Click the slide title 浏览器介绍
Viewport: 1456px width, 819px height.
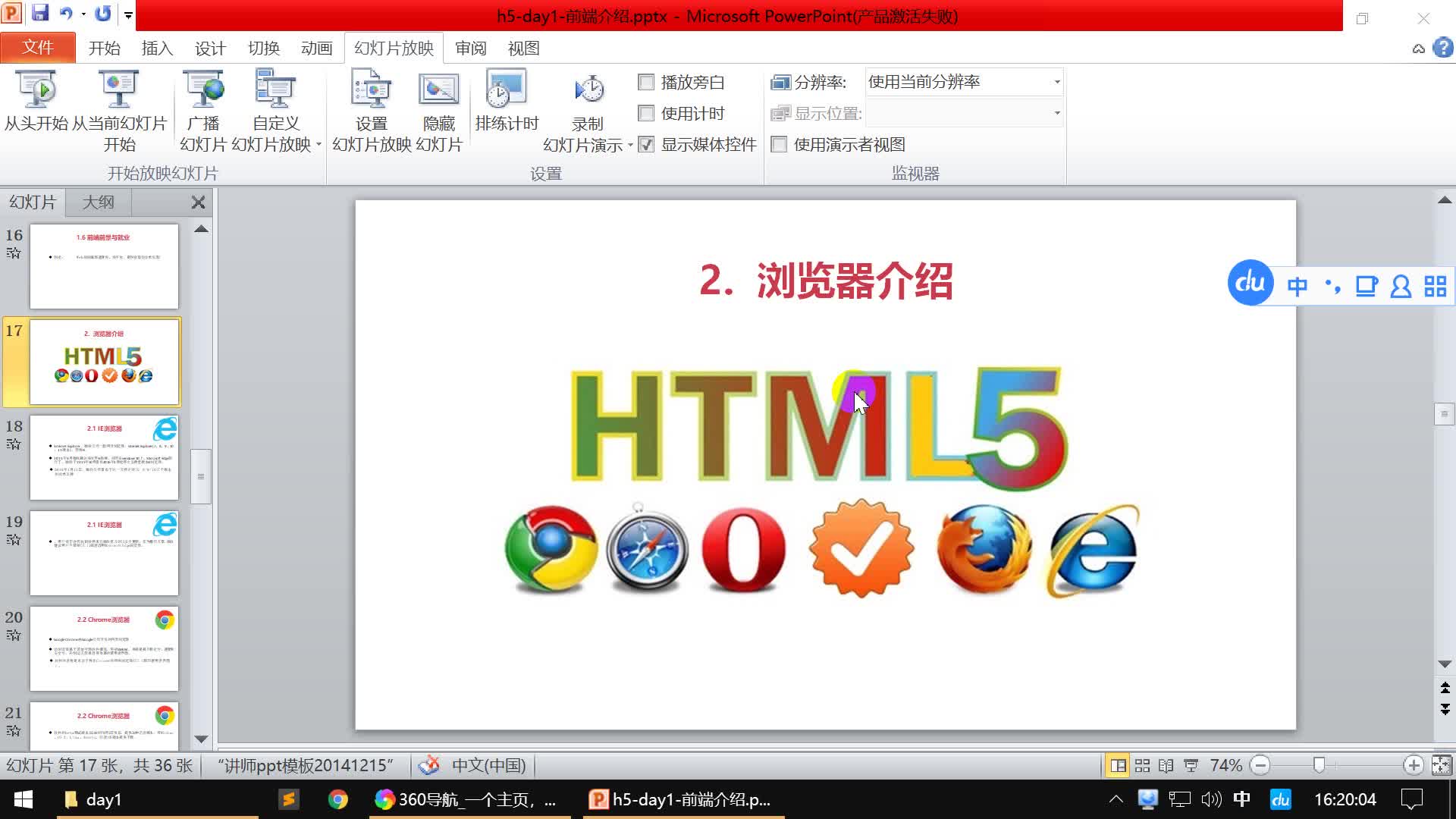(855, 281)
